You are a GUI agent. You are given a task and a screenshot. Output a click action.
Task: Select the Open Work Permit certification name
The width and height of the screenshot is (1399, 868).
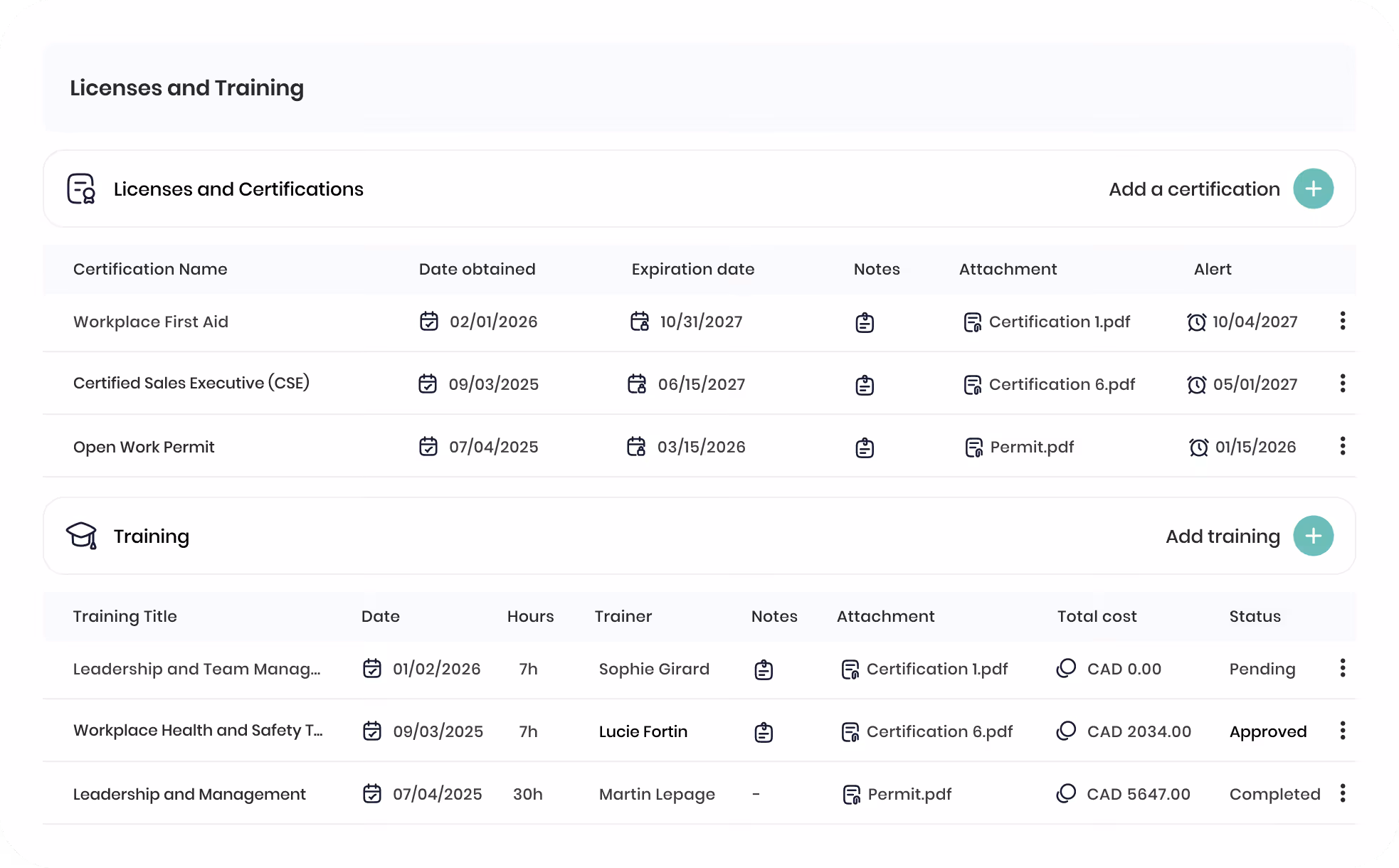tap(144, 447)
